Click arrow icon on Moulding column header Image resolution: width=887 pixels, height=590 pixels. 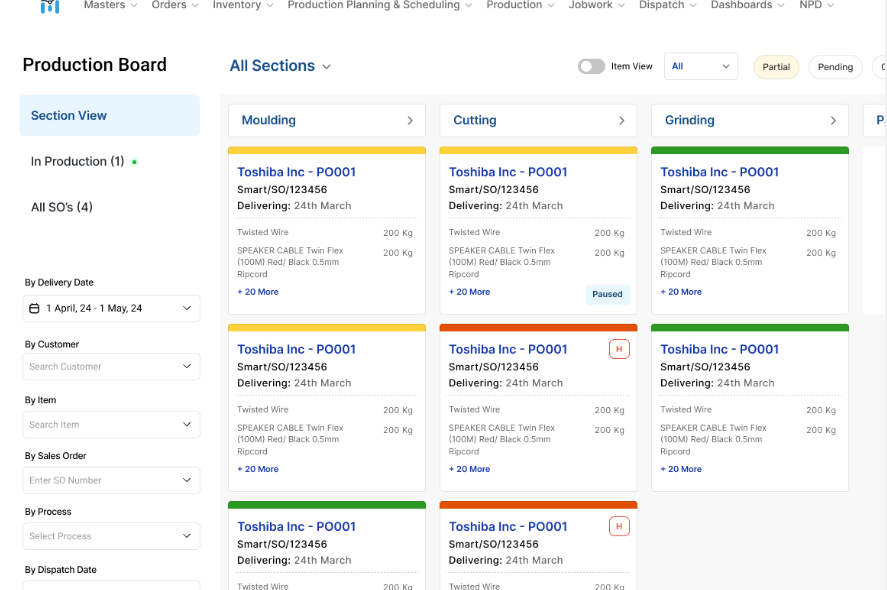click(x=410, y=121)
